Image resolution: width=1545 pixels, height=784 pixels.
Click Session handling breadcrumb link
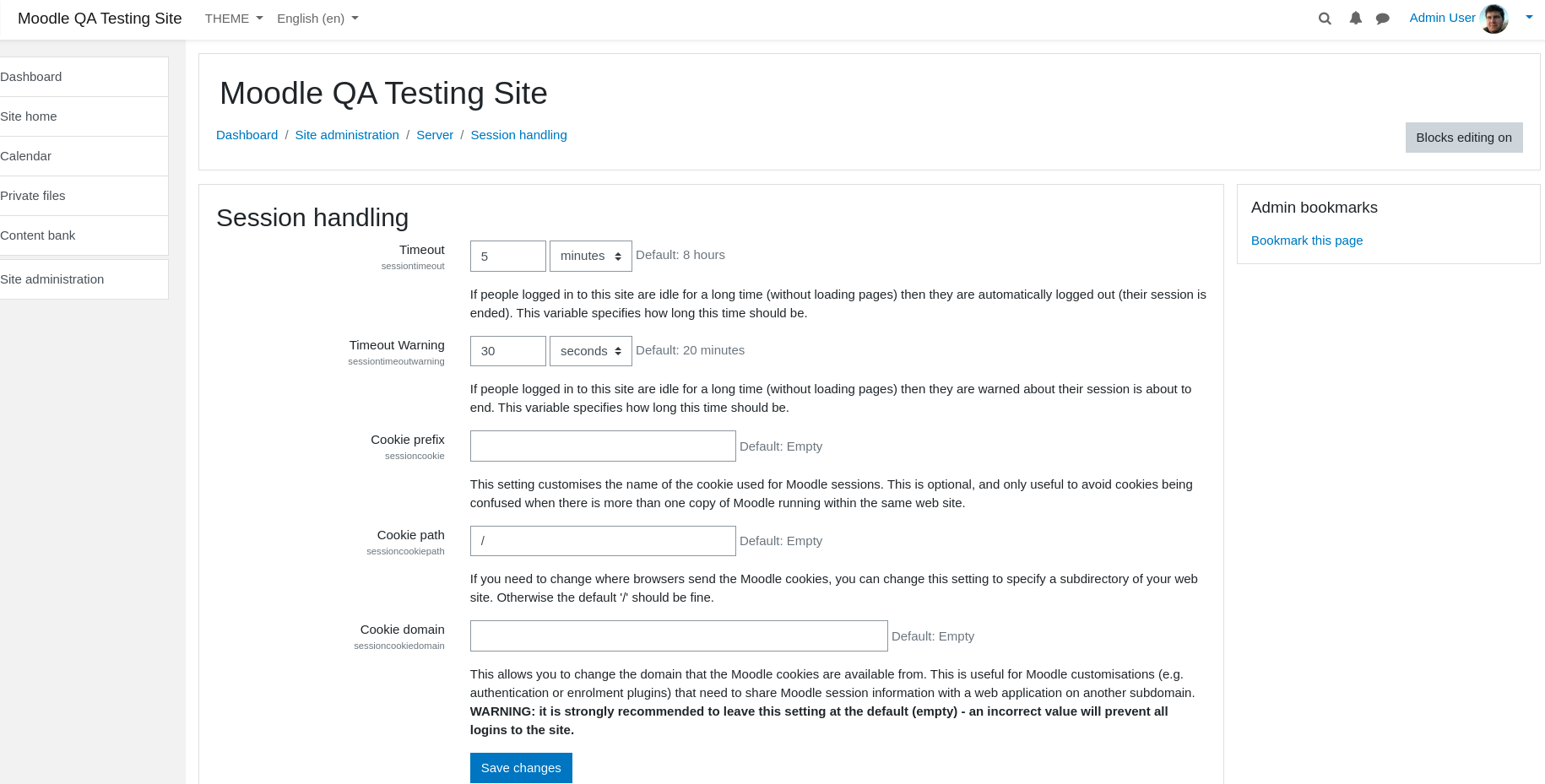coord(518,135)
